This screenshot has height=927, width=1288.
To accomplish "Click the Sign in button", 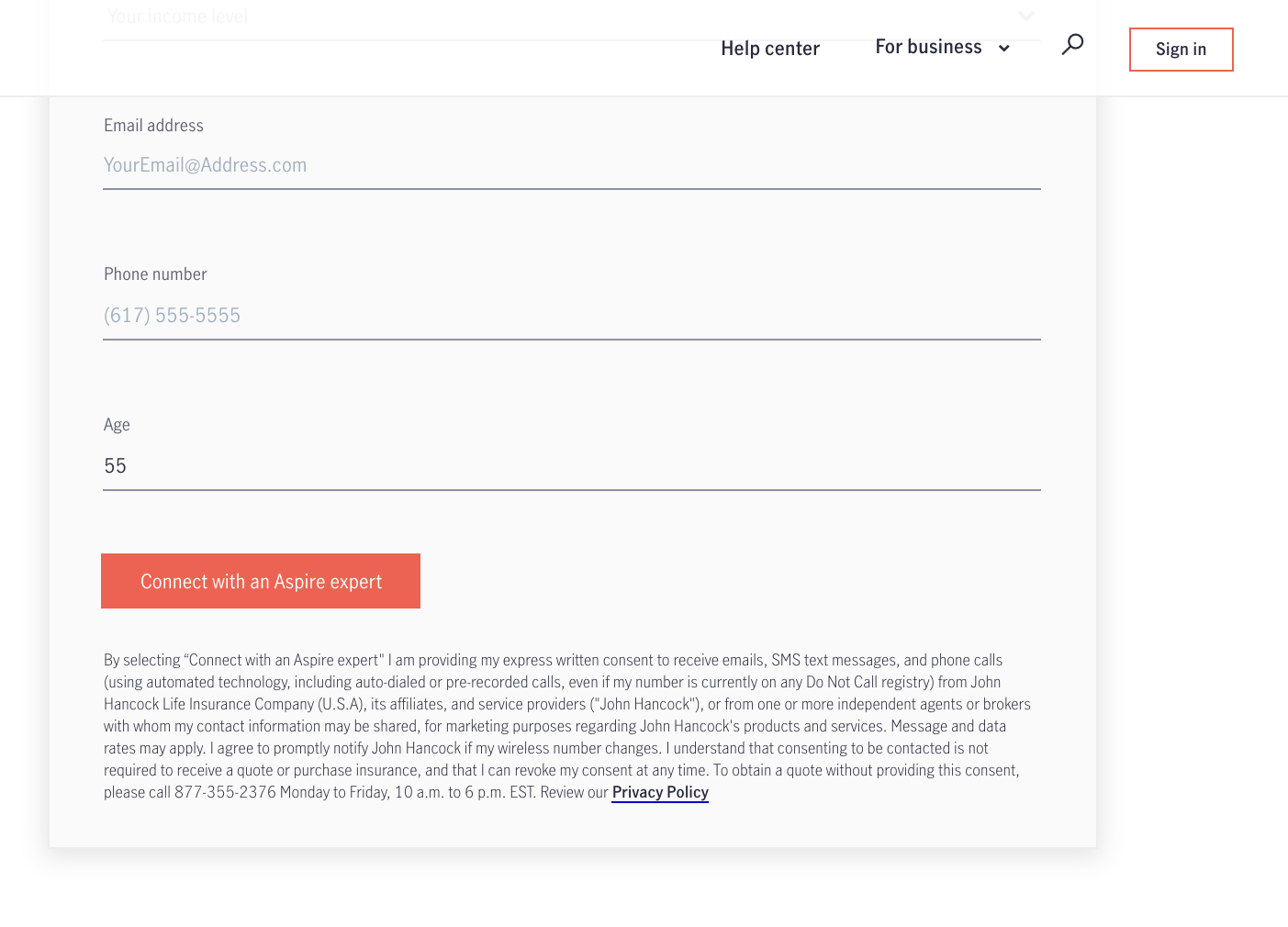I will 1181,50.
